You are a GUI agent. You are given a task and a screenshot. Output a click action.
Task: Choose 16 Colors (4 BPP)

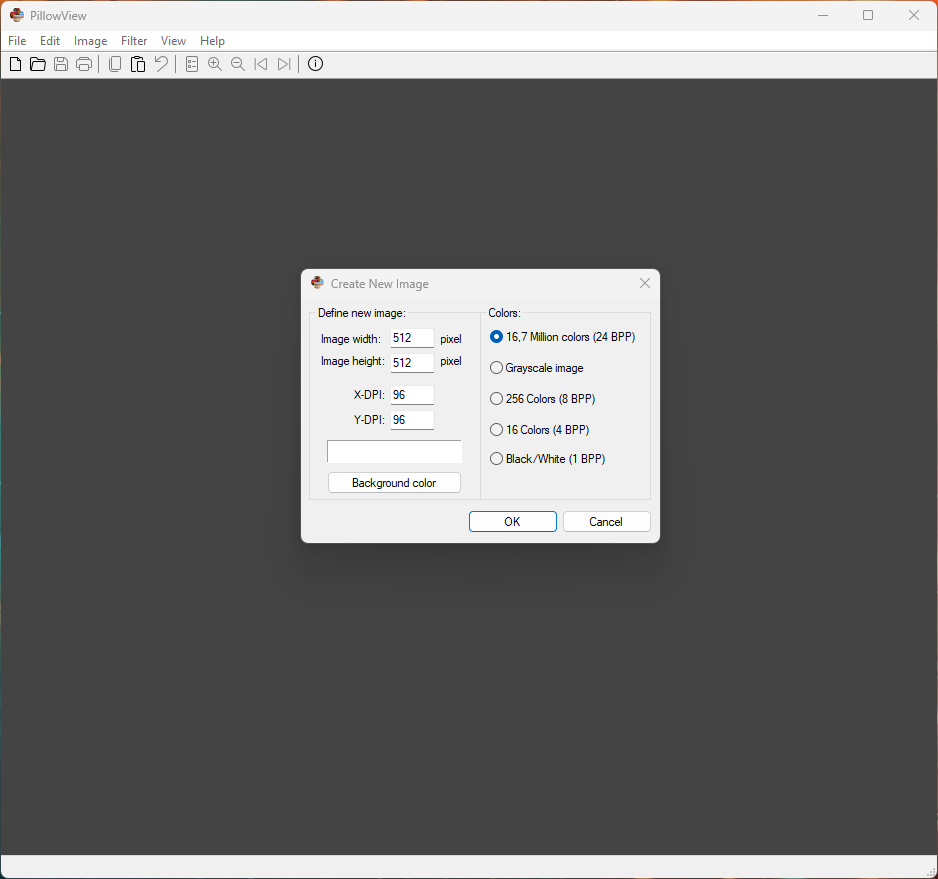coord(540,430)
